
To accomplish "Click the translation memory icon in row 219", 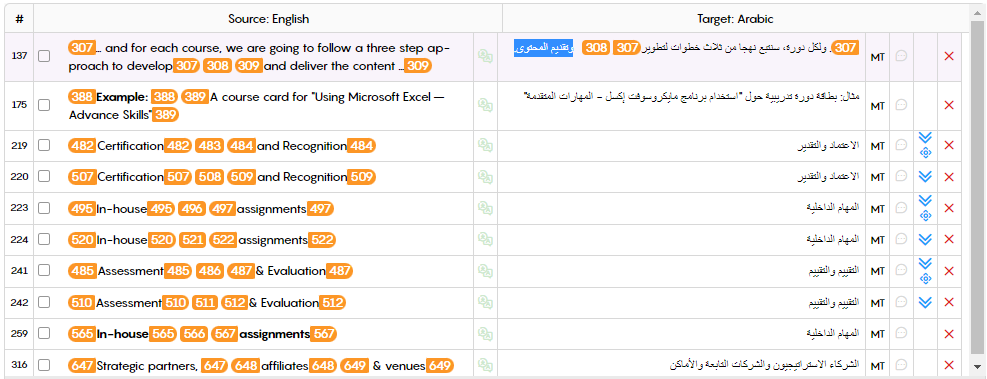I will 485,145.
